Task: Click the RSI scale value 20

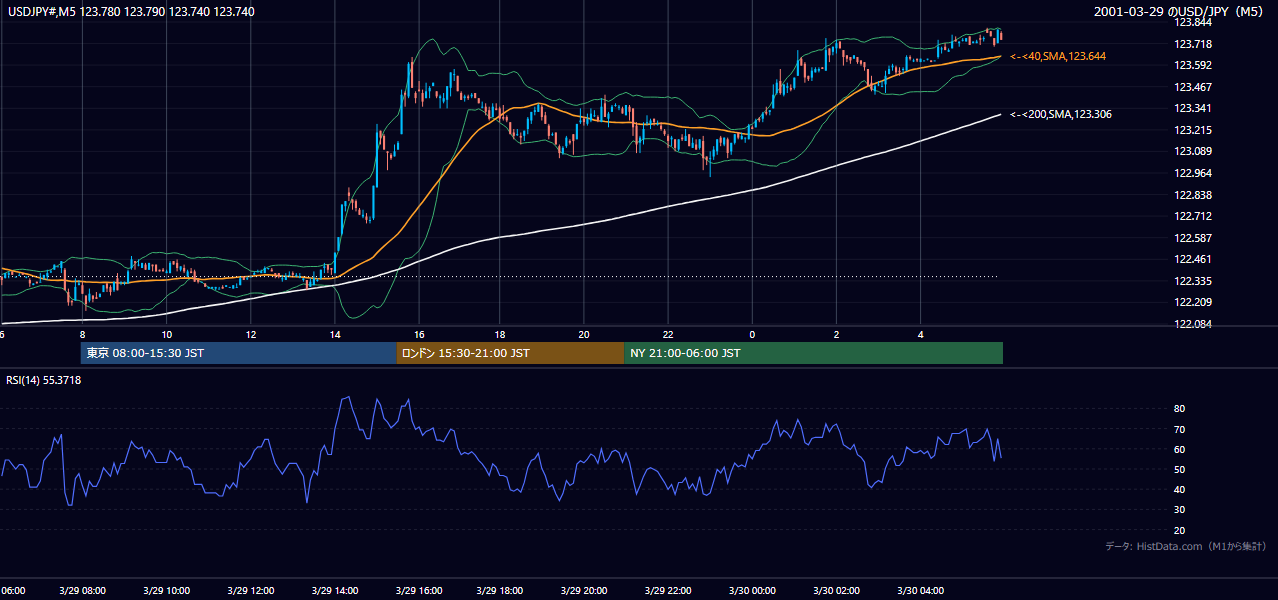Action: click(1180, 531)
